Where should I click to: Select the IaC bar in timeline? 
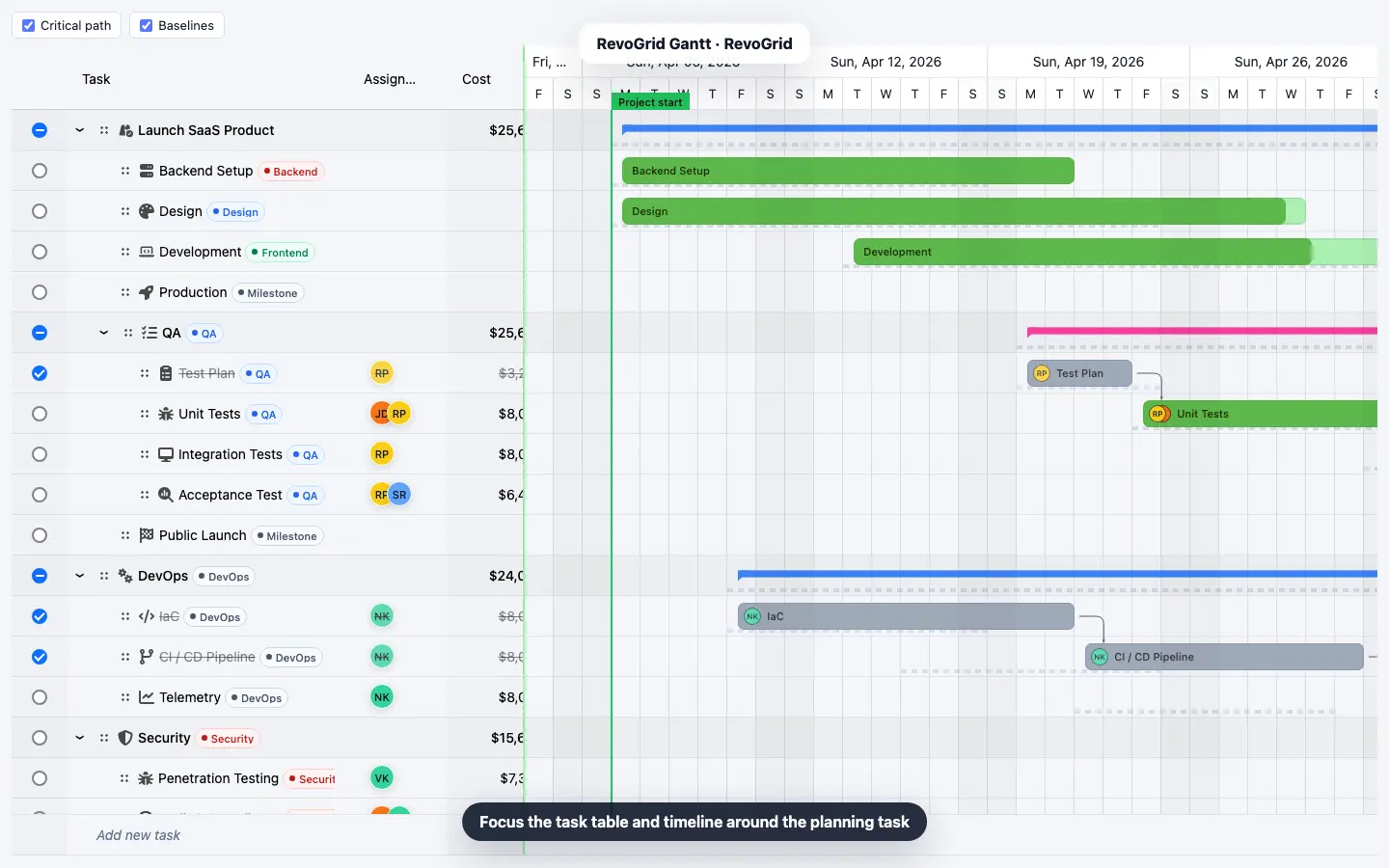tap(906, 616)
